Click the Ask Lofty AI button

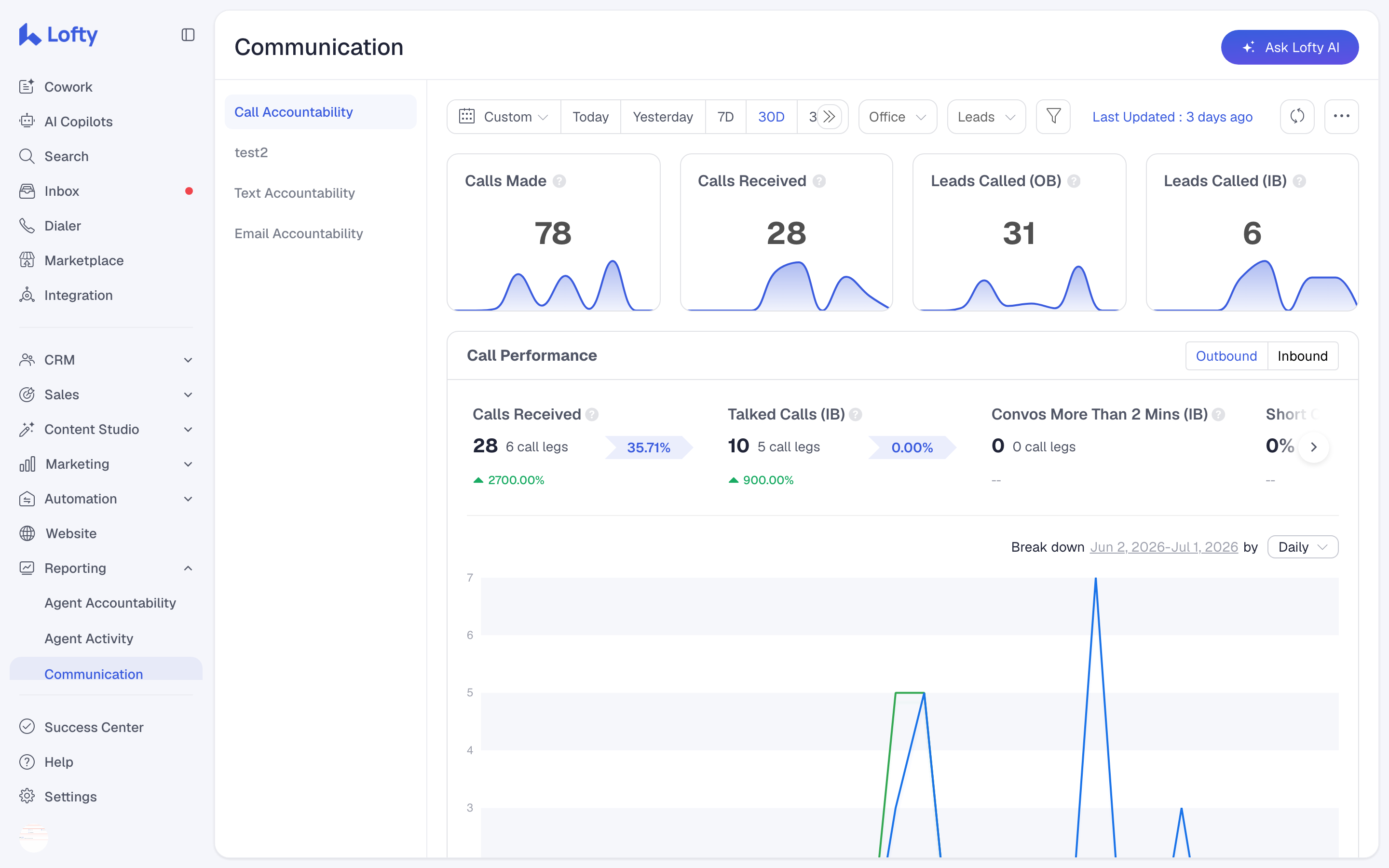click(1289, 47)
